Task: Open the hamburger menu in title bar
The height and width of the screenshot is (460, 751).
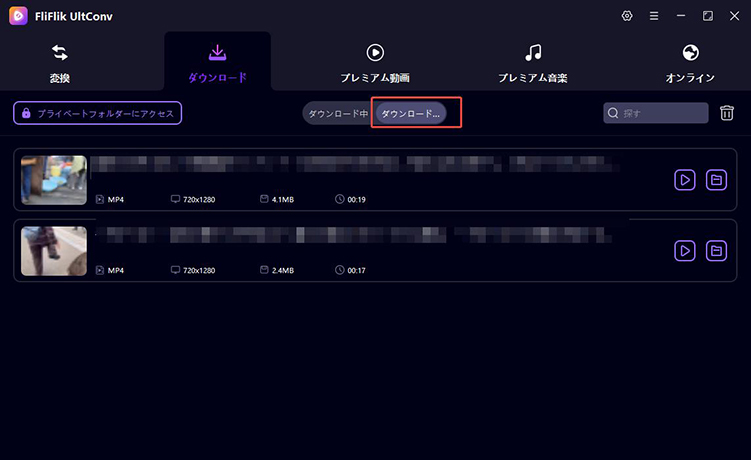Action: (653, 16)
